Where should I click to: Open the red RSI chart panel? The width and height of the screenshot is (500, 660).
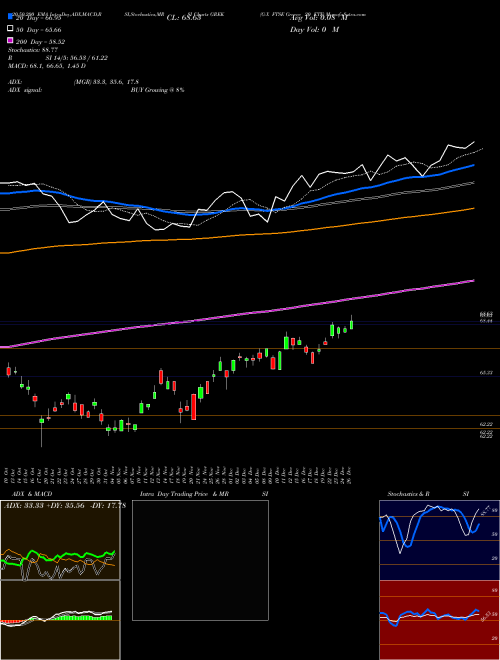click(x=439, y=620)
